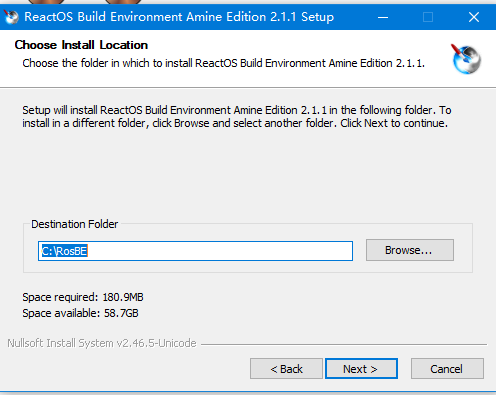Click the subtitle about choosing install folder
This screenshot has height=395, width=496.
click(x=223, y=63)
